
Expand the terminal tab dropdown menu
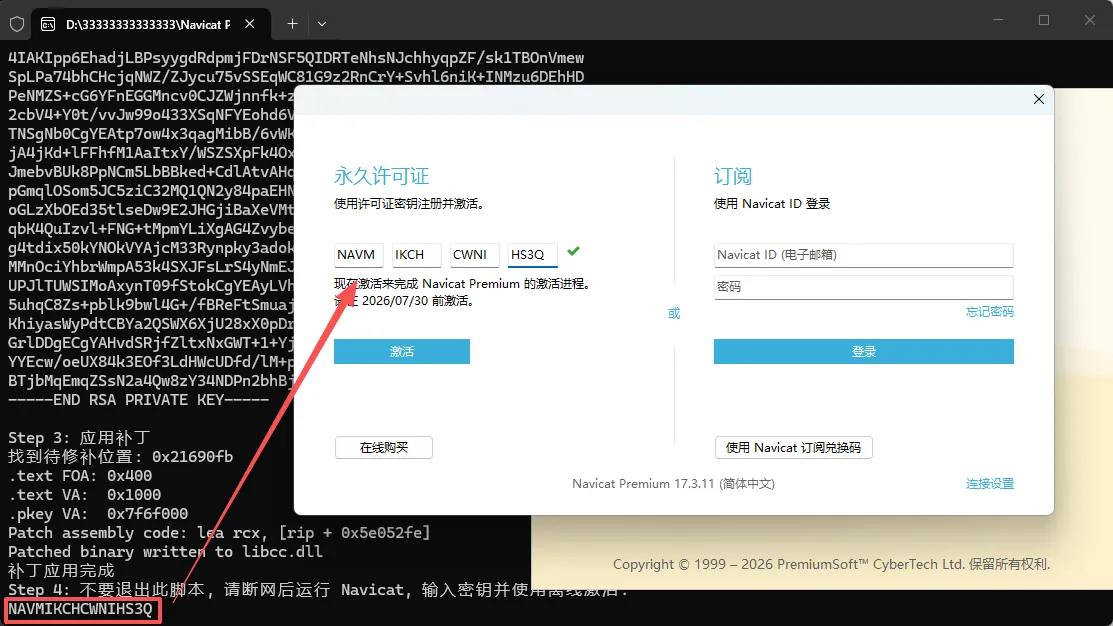click(x=322, y=24)
